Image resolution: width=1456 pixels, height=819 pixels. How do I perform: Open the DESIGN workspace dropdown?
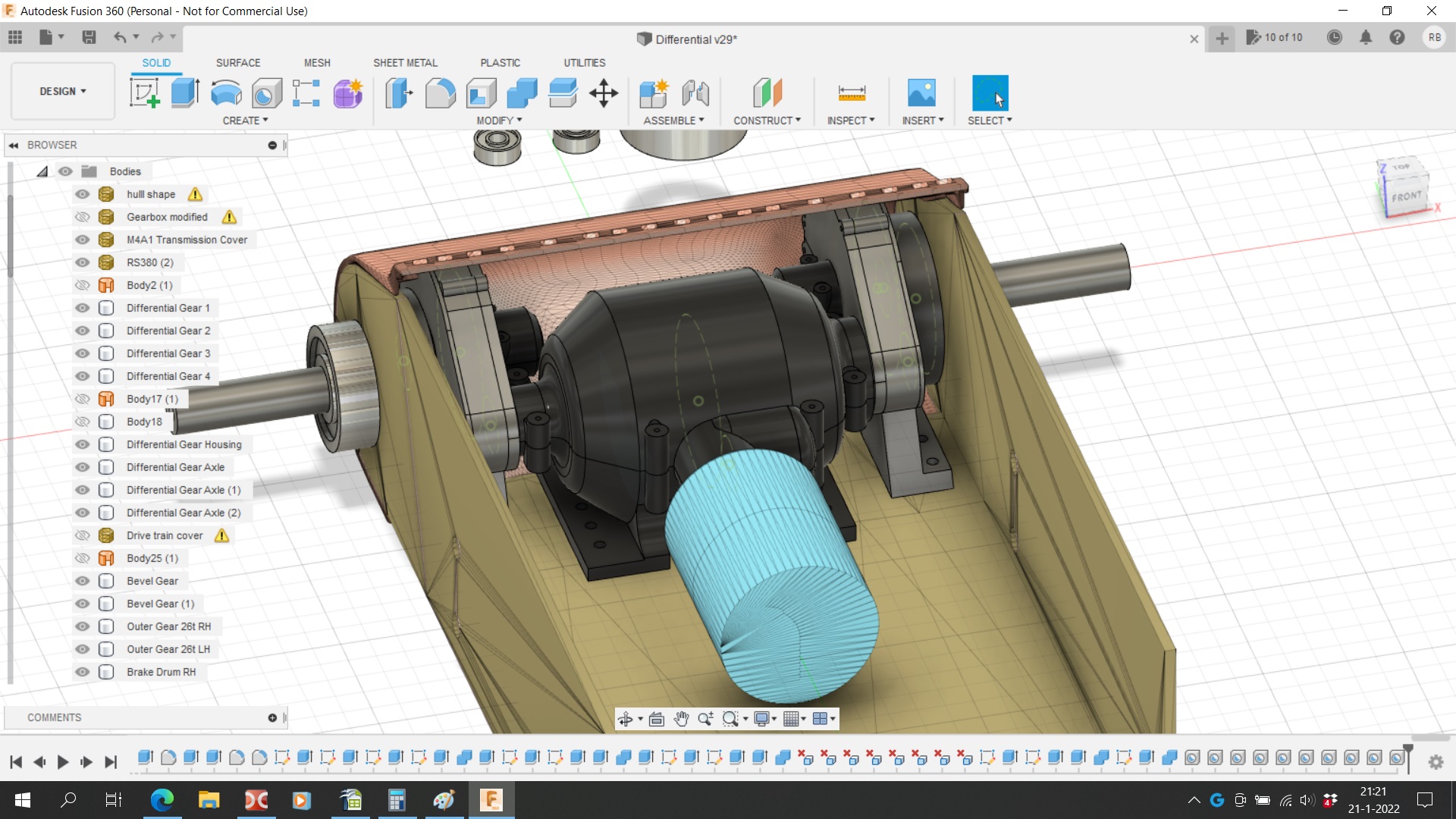tap(62, 91)
